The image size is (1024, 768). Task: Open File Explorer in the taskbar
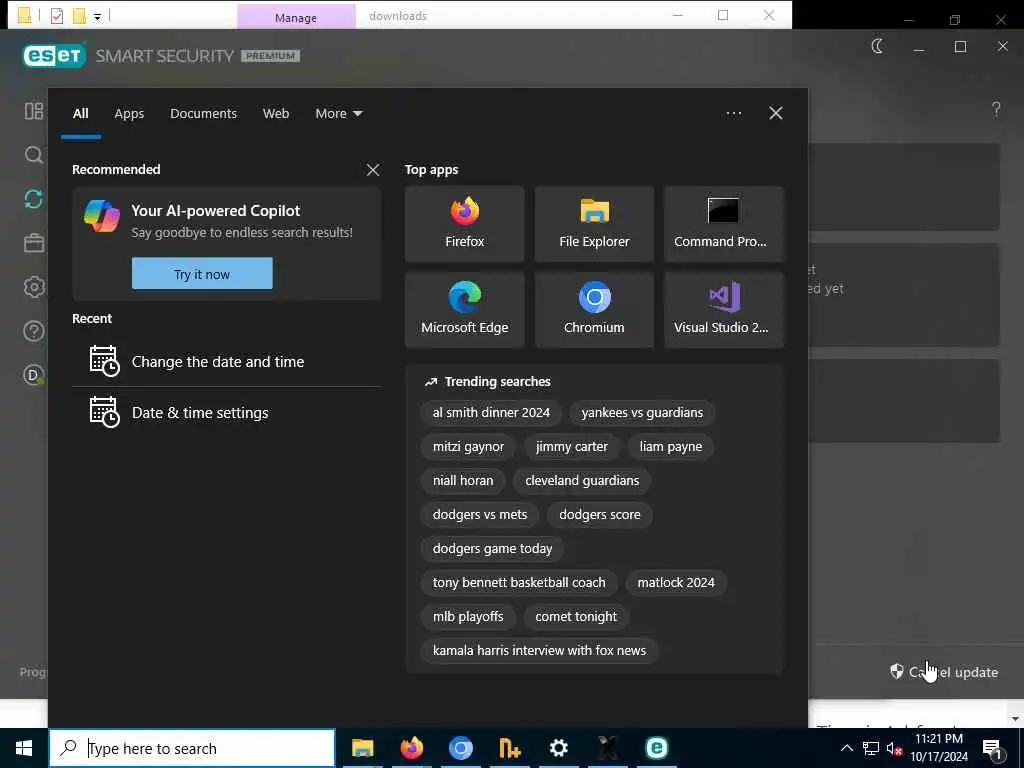click(x=362, y=748)
